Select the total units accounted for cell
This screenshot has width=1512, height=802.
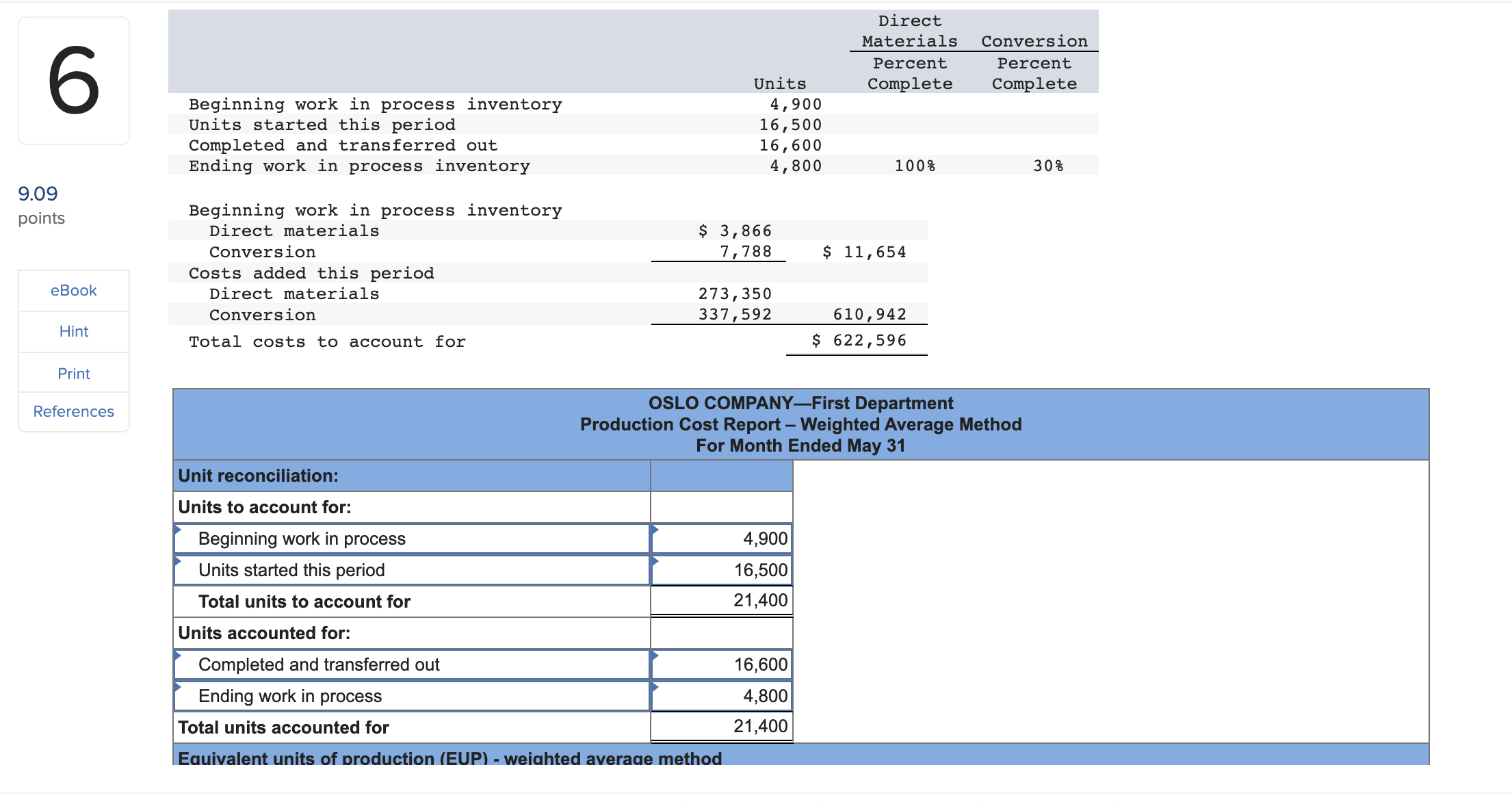pos(722,727)
